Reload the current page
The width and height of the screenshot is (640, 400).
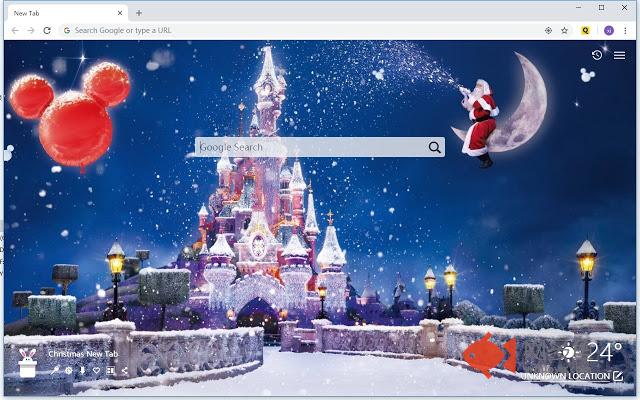(47, 31)
